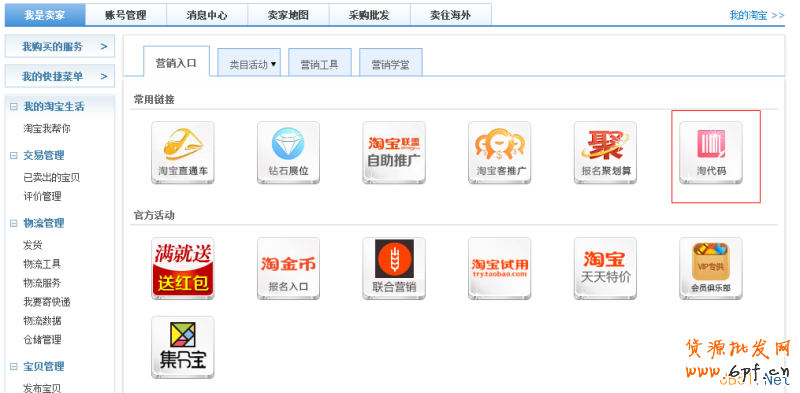
Task: Open the 我要寄快递 sidebar link
Action: coord(47,302)
